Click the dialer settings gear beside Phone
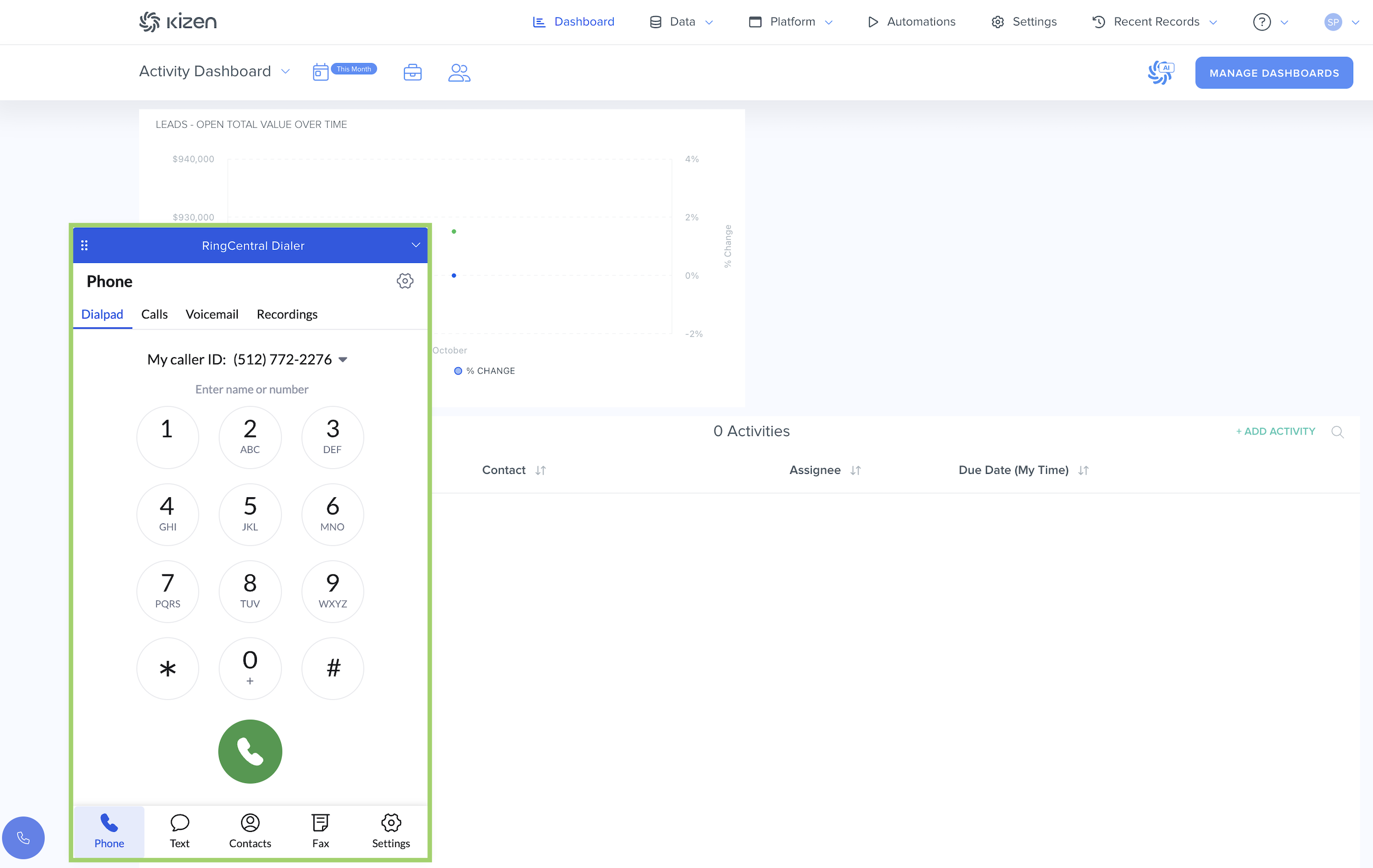This screenshot has height=868, width=1373. pyautogui.click(x=405, y=281)
